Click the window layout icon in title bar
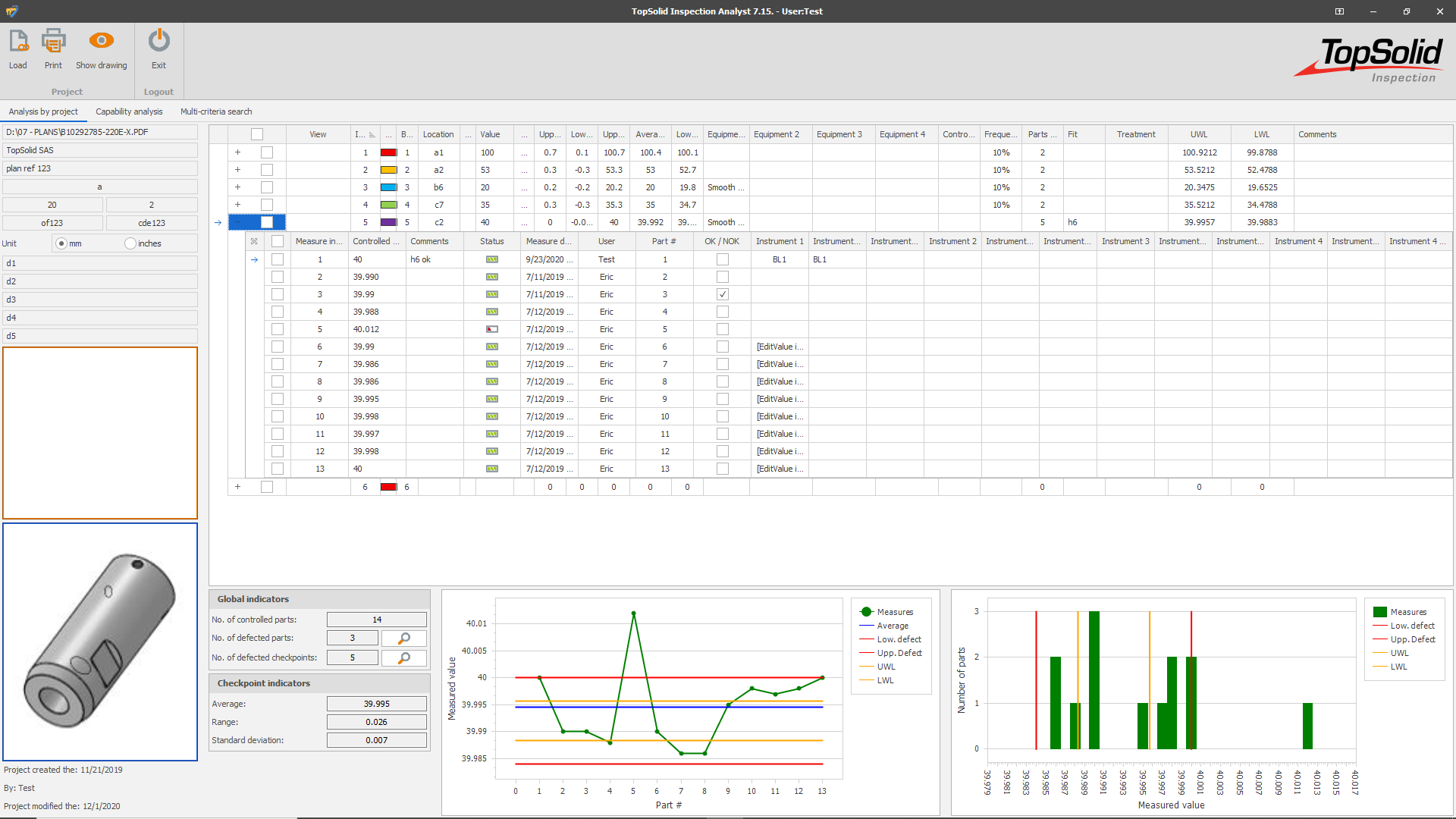The width and height of the screenshot is (1456, 819). tap(1339, 11)
